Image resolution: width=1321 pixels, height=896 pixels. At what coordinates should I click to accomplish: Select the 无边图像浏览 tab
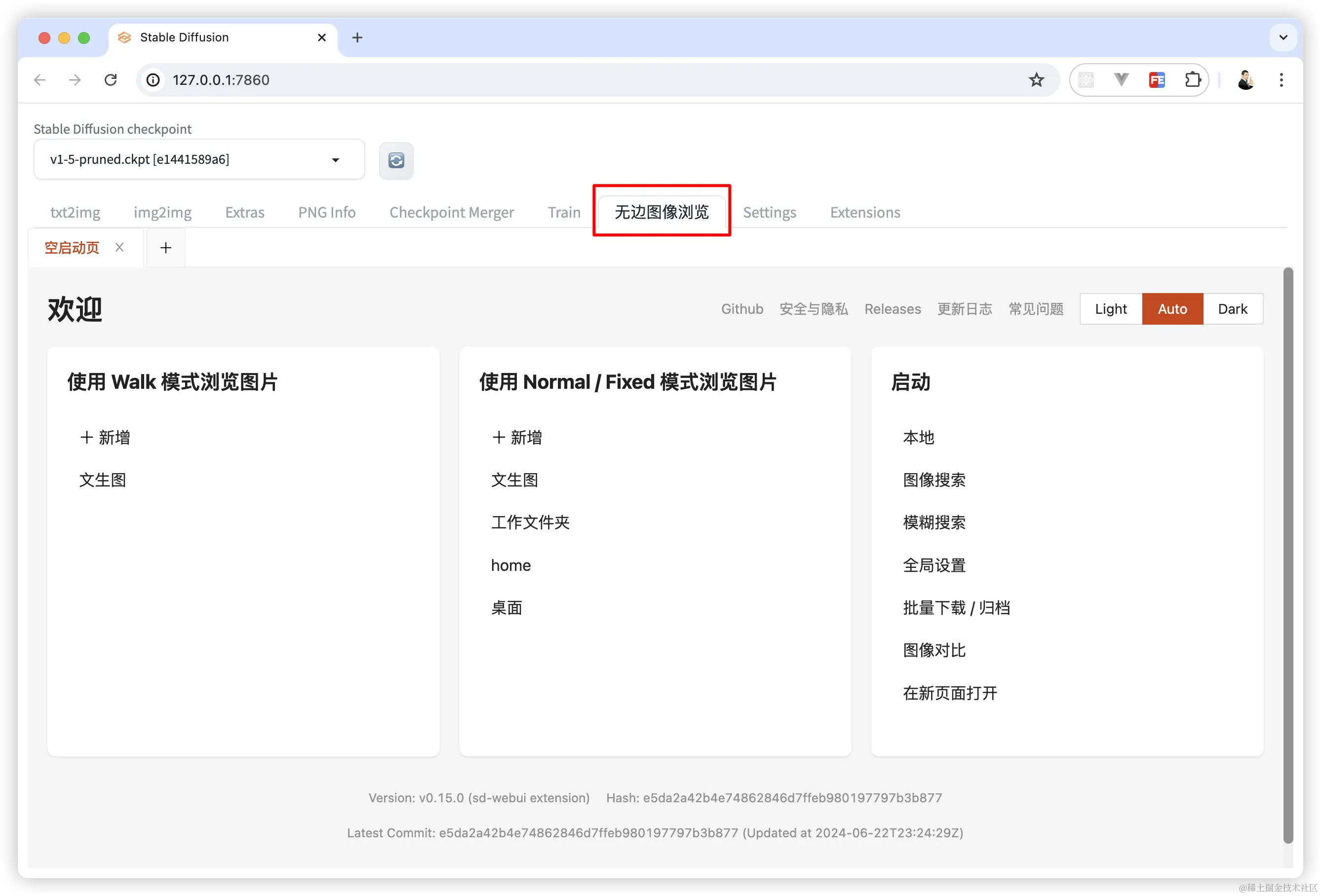tap(661, 212)
